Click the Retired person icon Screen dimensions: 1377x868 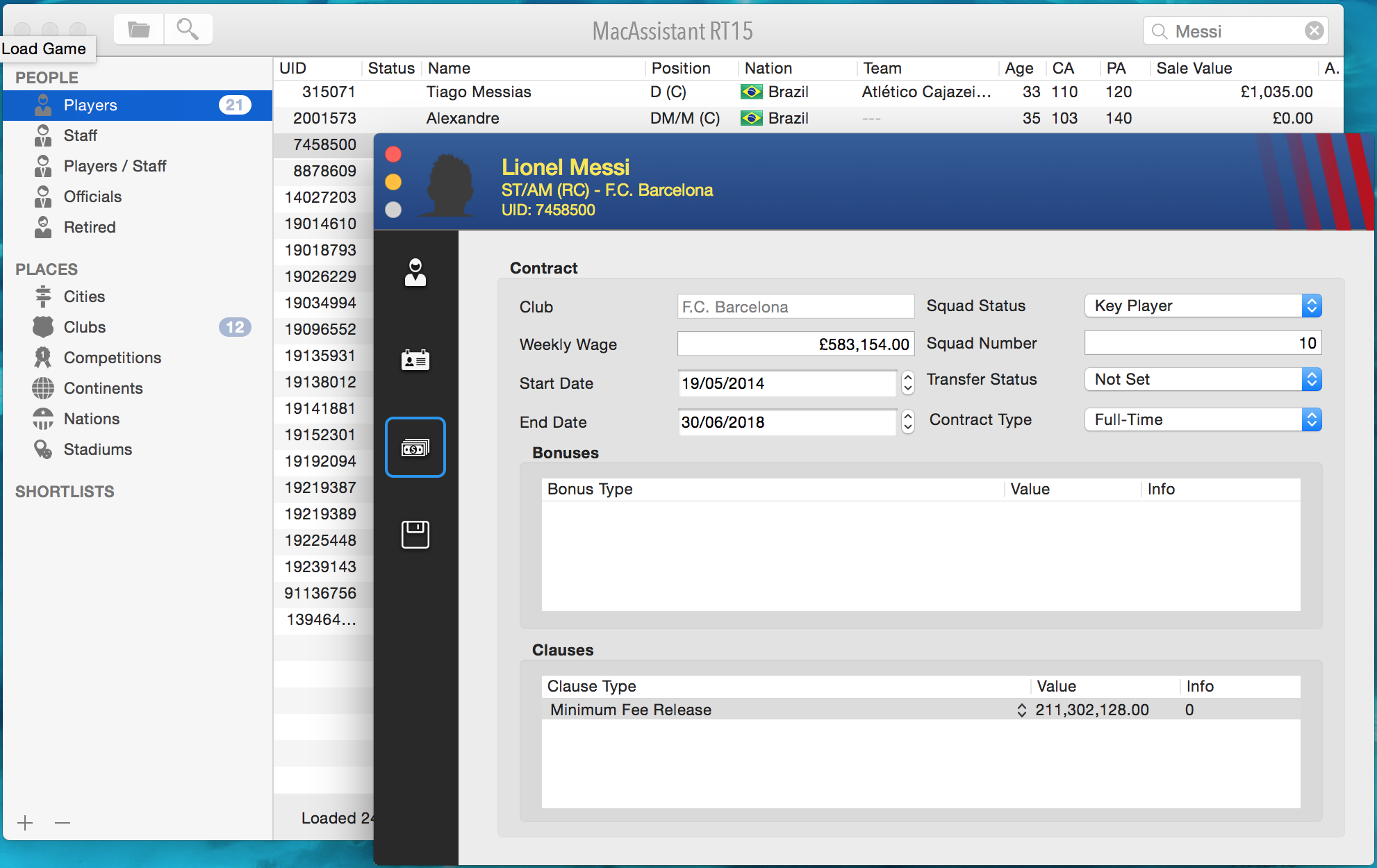pos(43,227)
